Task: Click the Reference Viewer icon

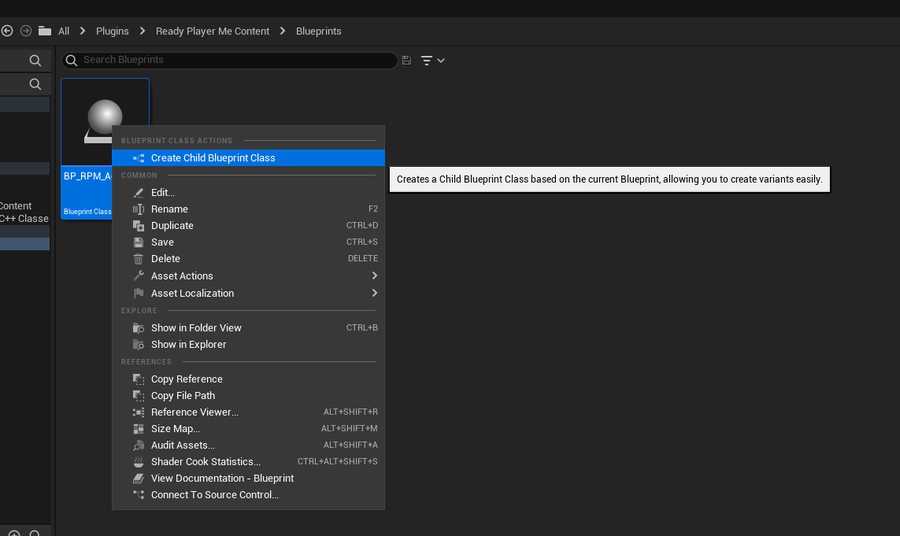Action: pyautogui.click(x=139, y=412)
